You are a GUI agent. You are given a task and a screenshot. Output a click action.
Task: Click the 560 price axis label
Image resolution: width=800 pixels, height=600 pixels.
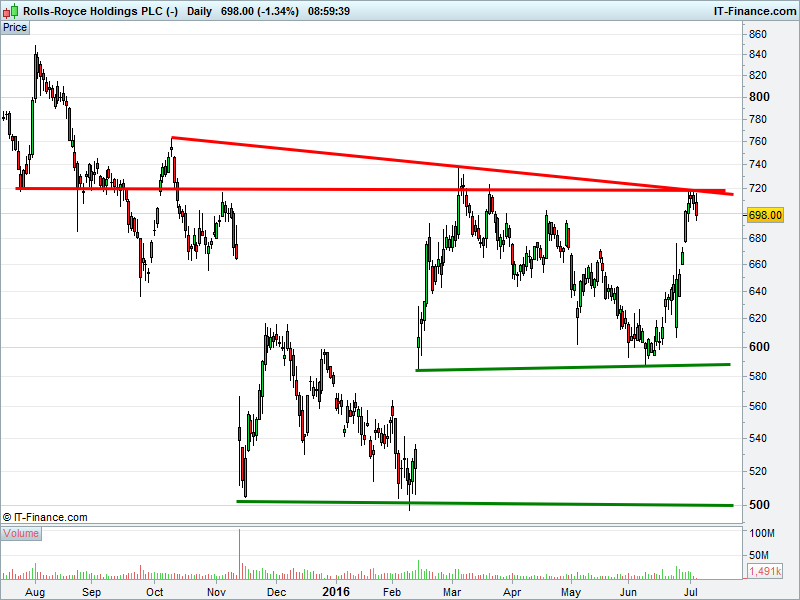pyautogui.click(x=758, y=407)
